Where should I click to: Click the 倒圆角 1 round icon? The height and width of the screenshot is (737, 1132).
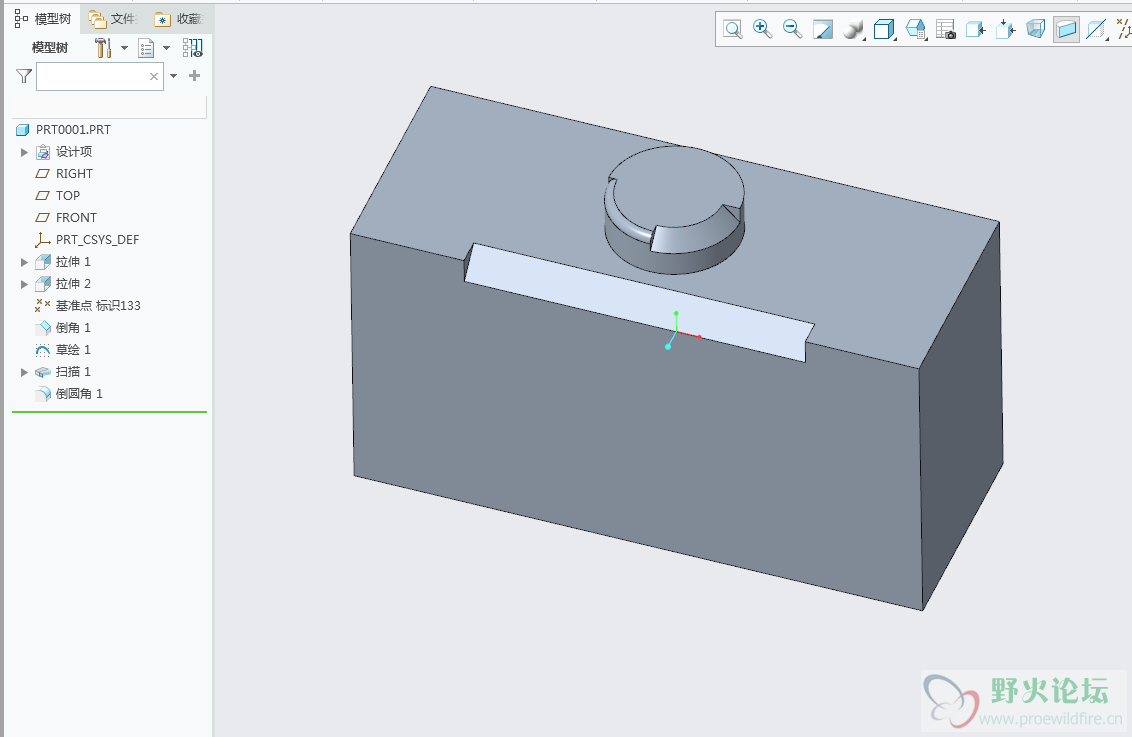point(43,394)
